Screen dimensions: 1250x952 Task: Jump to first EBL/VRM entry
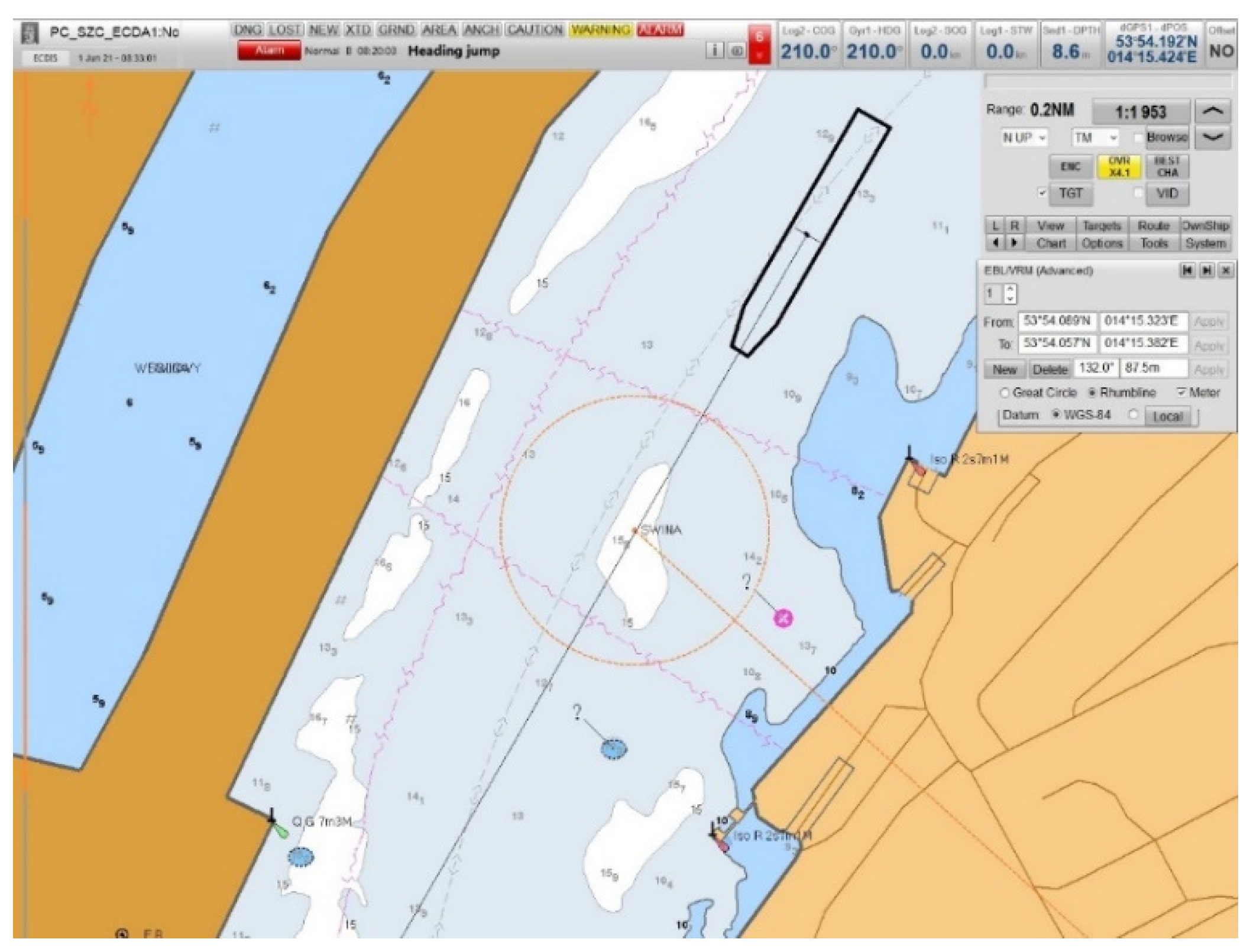tap(1186, 271)
